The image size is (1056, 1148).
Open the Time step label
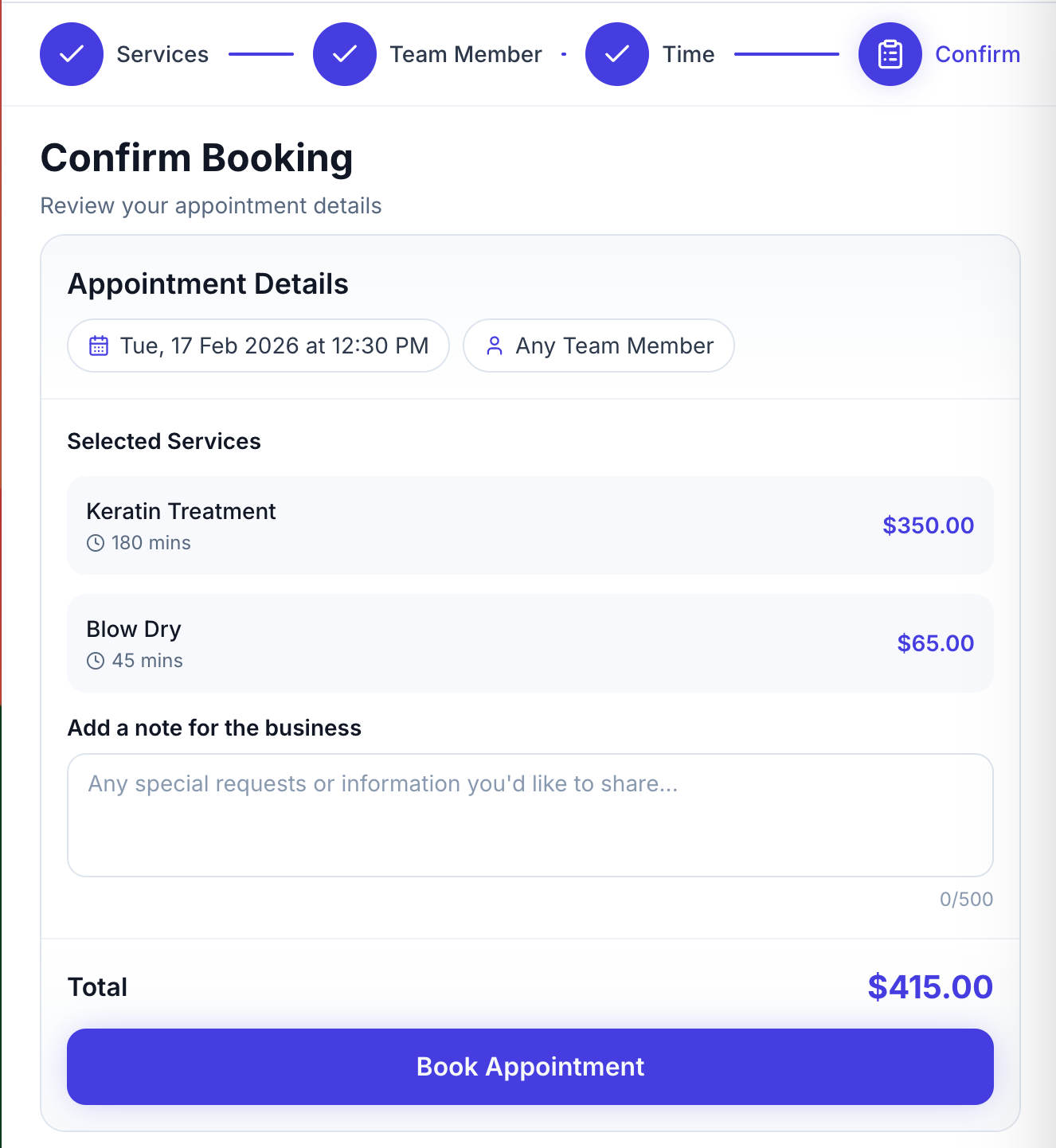point(689,54)
